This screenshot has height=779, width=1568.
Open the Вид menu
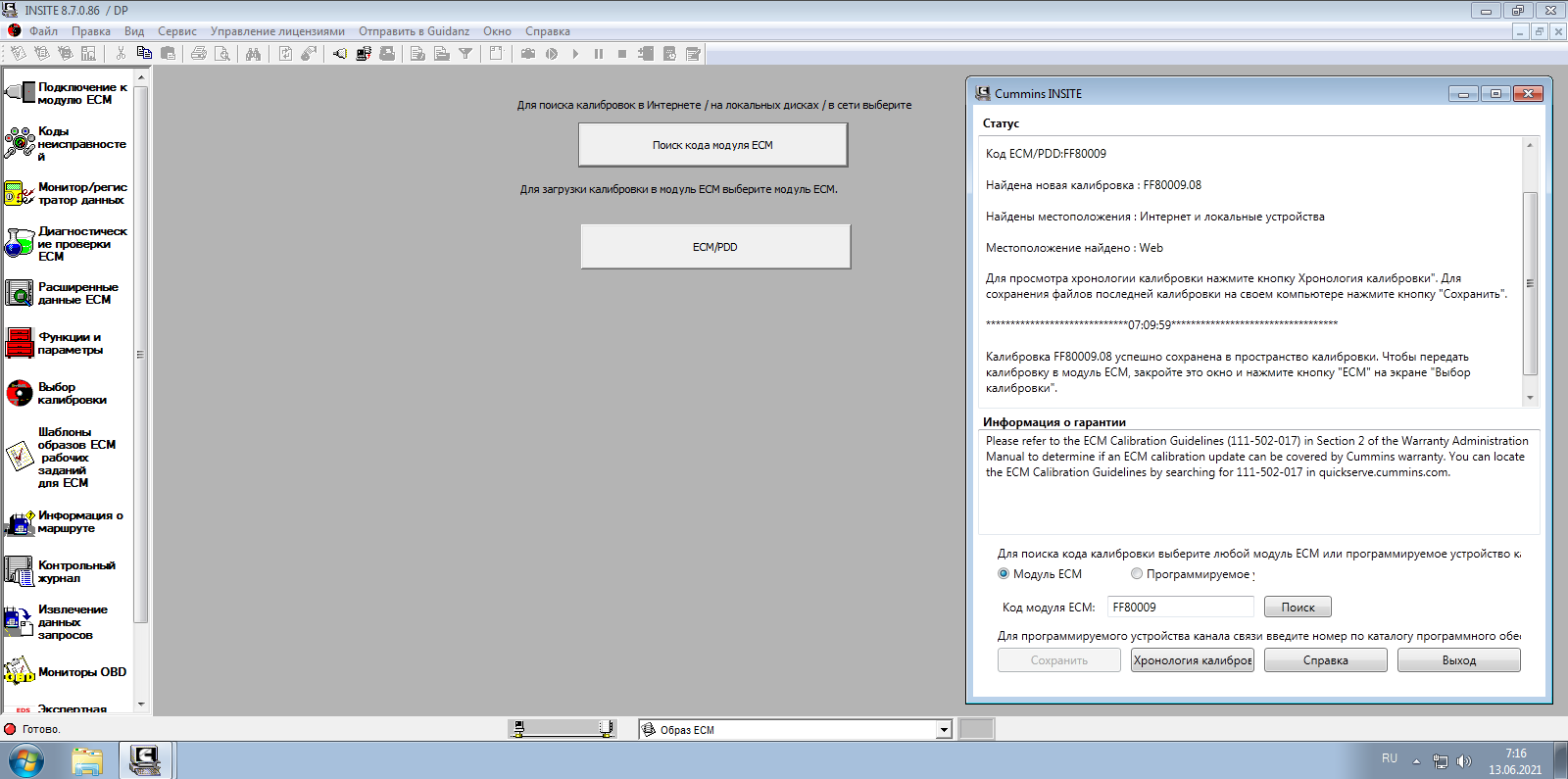(134, 31)
